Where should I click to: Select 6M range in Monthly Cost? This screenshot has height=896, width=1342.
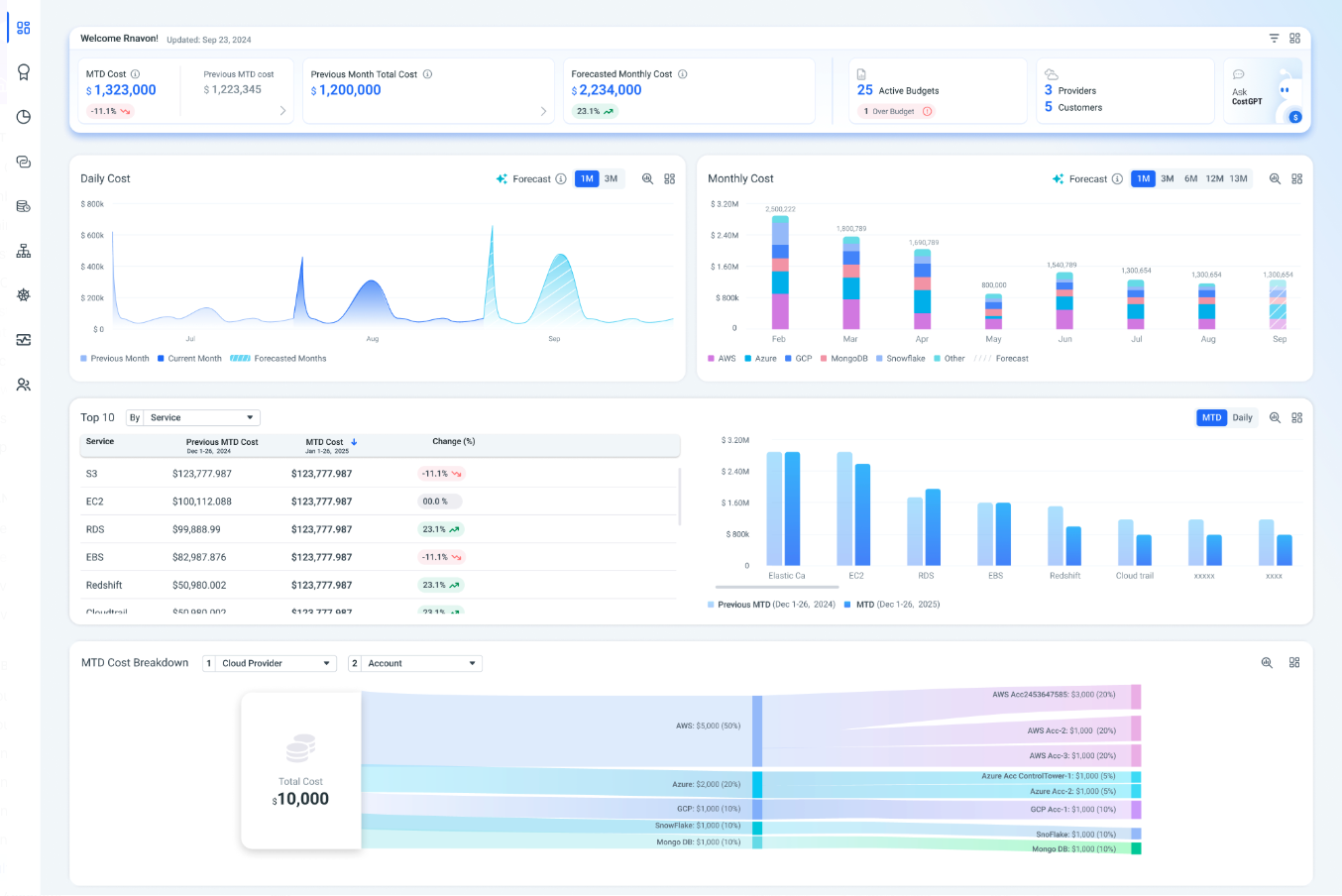[x=1190, y=179]
